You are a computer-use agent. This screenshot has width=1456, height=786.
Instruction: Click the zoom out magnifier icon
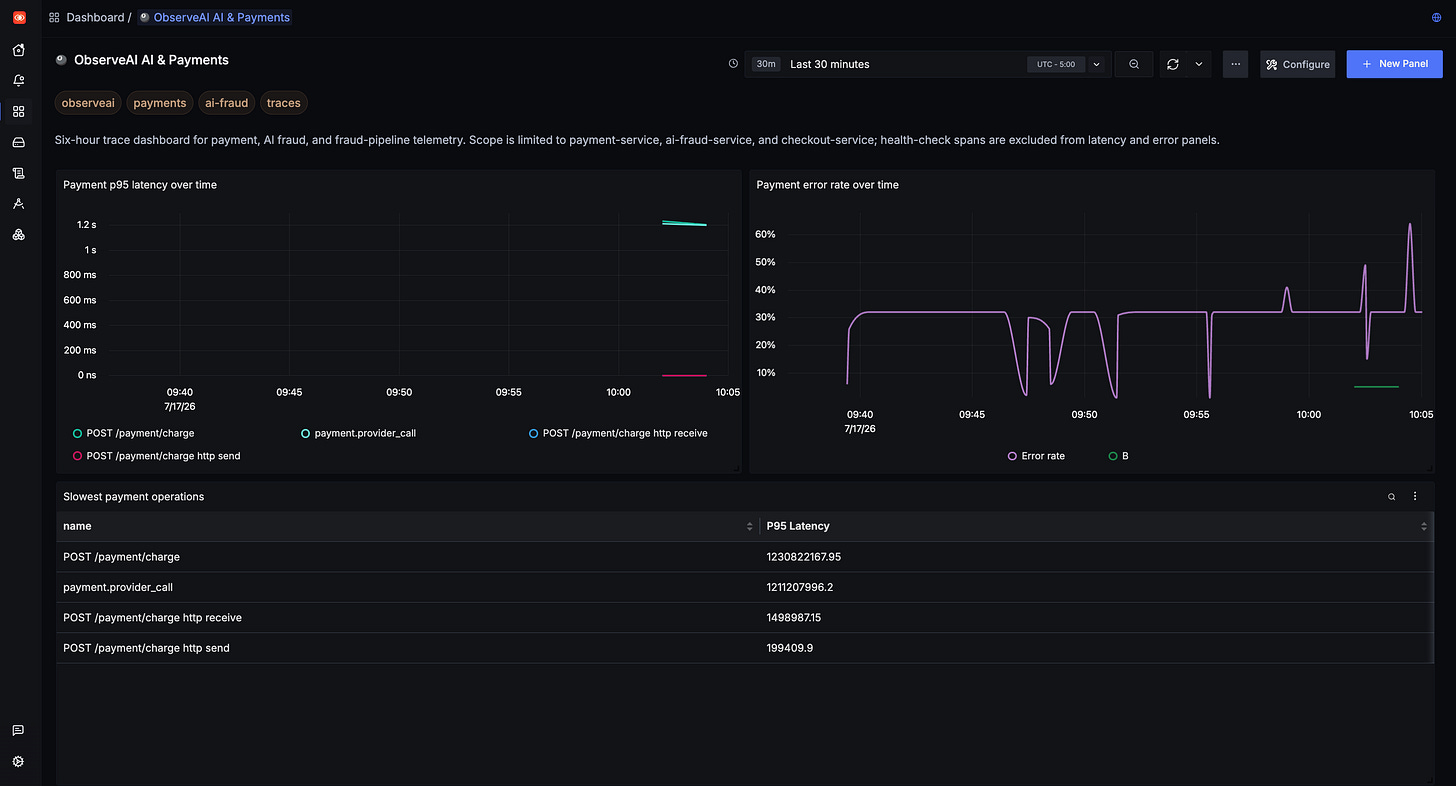click(1134, 64)
